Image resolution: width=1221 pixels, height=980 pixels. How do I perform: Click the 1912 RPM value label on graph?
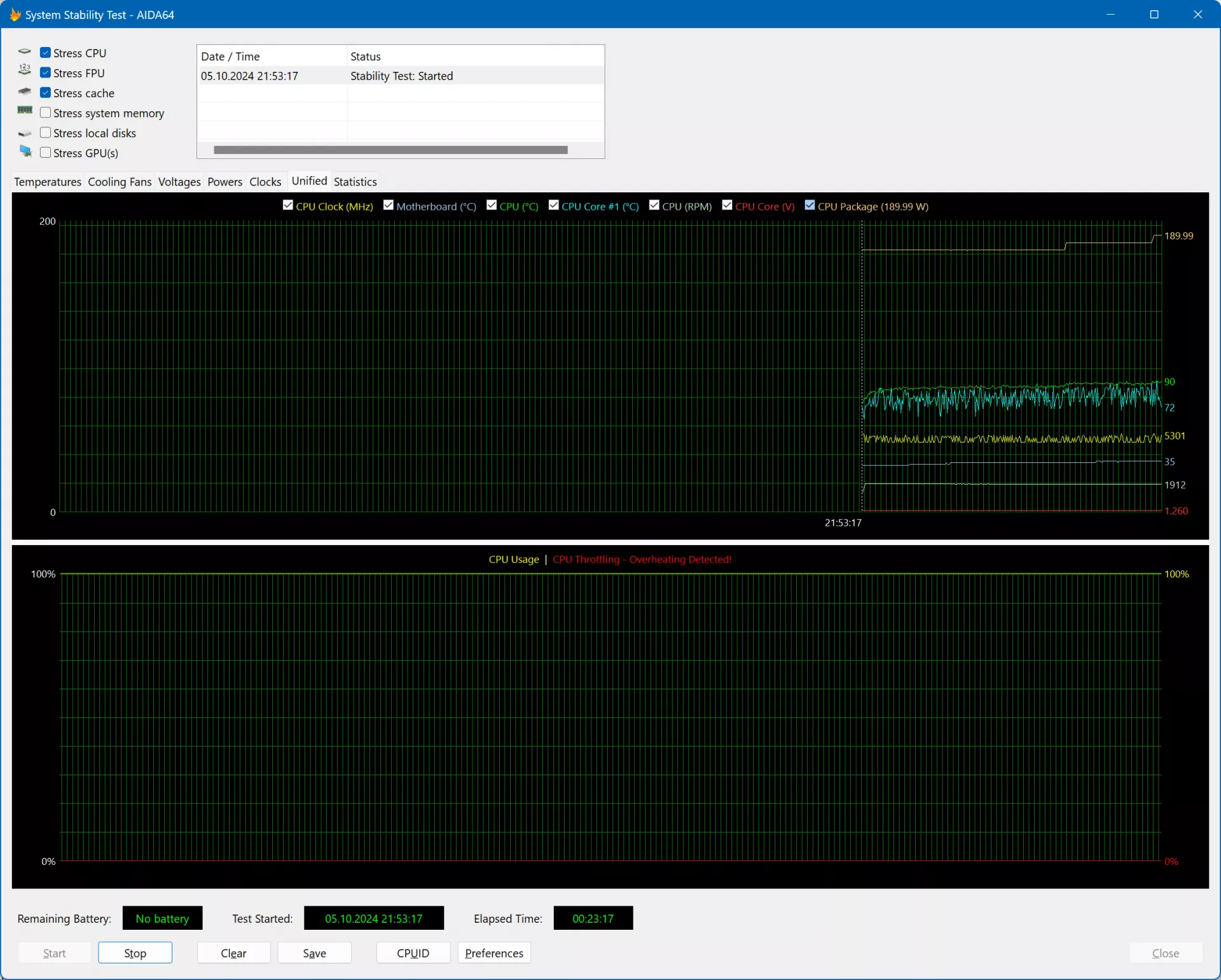1175,485
